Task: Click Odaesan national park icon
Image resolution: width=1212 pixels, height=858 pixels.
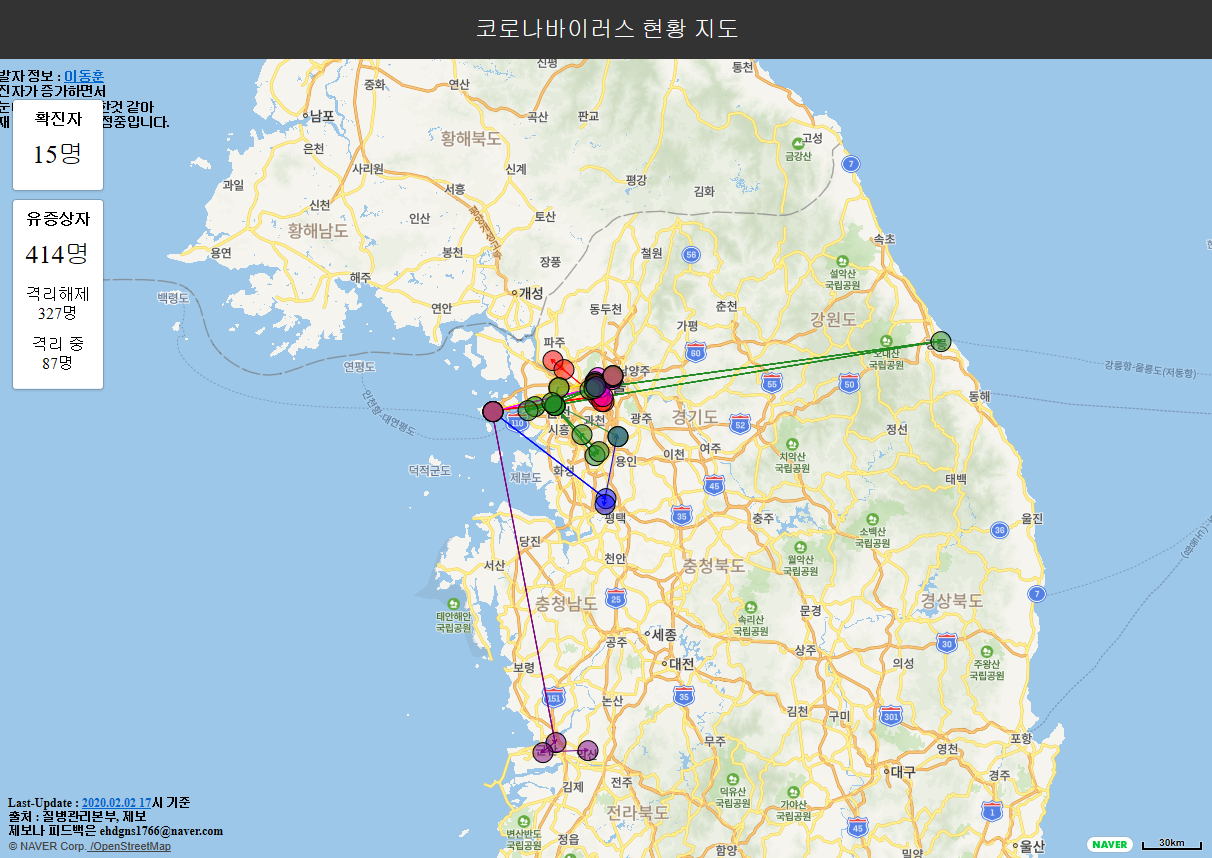Action: pyautogui.click(x=886, y=340)
